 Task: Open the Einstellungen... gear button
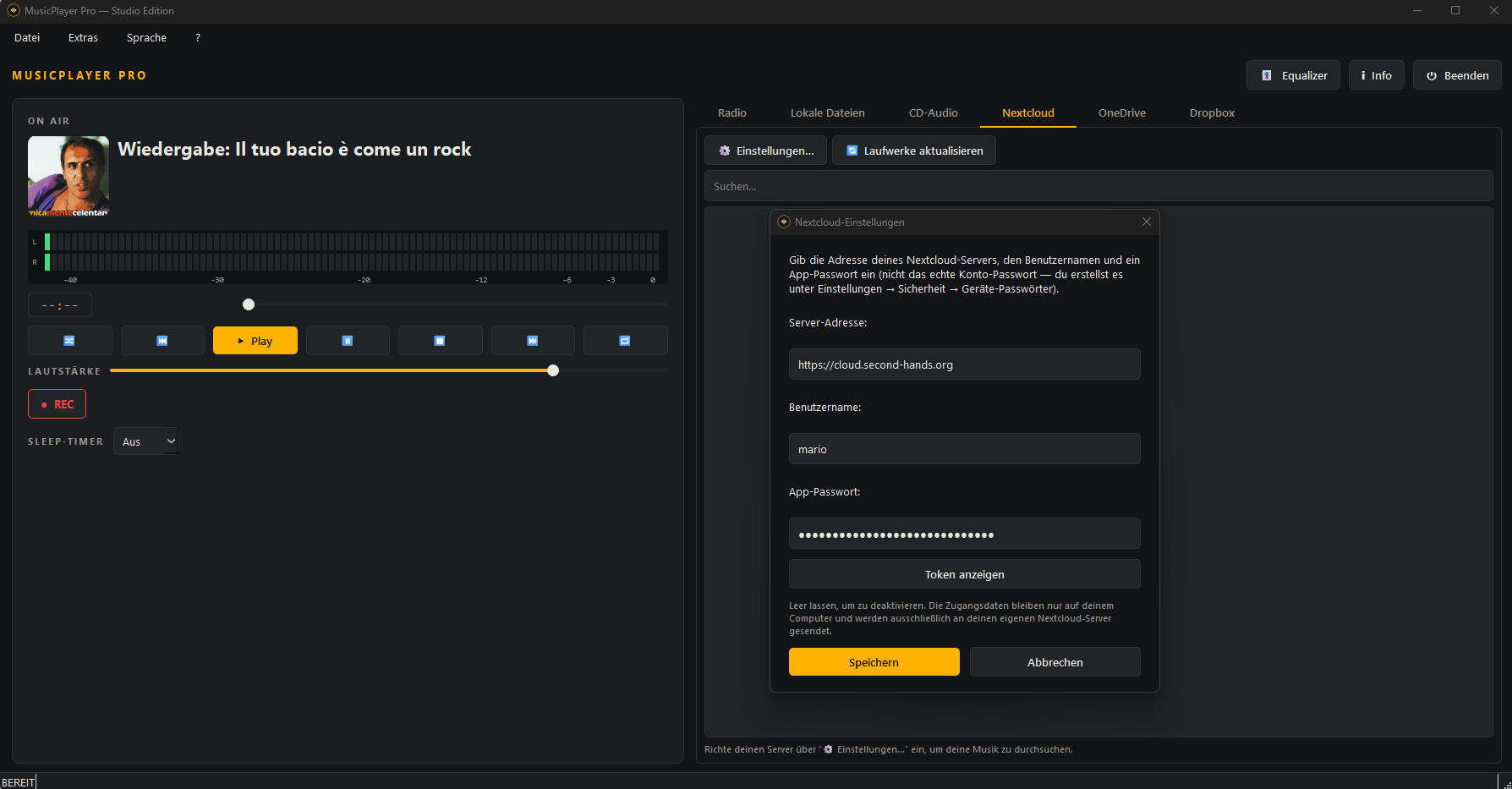(766, 151)
